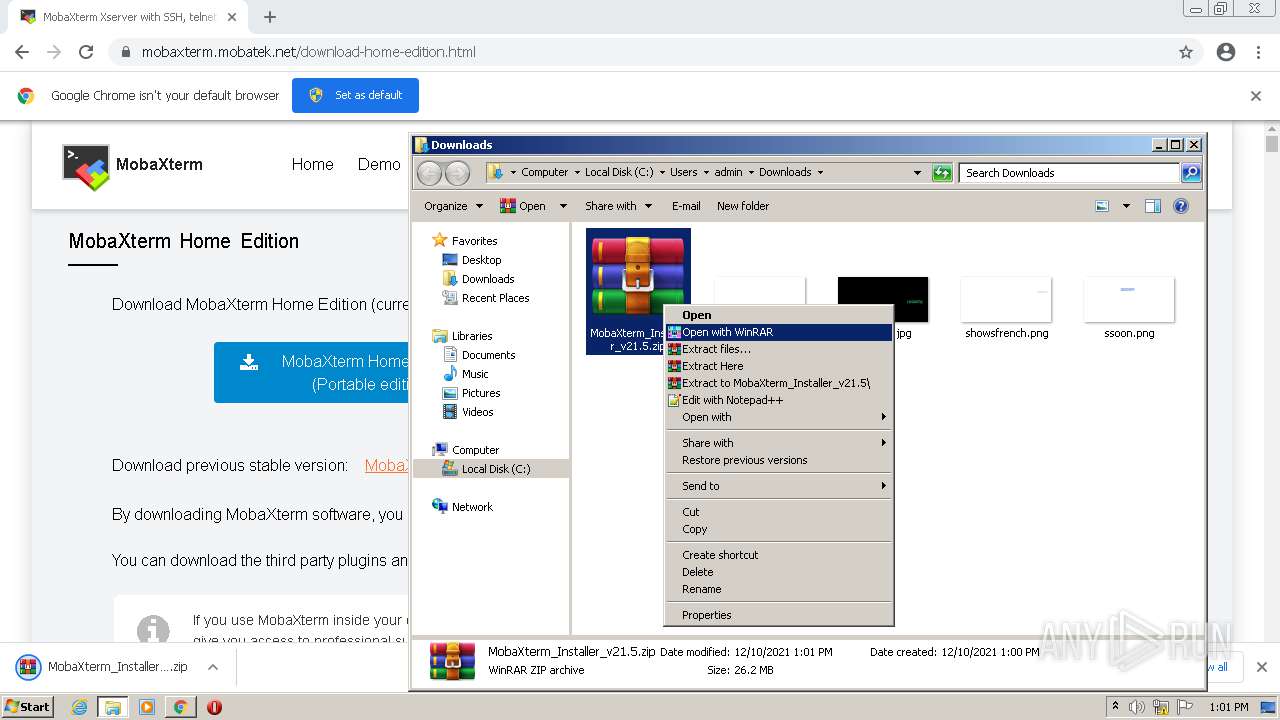1280x720 pixels.
Task: Click E-mail in Explorer toolbar
Action: click(x=686, y=206)
